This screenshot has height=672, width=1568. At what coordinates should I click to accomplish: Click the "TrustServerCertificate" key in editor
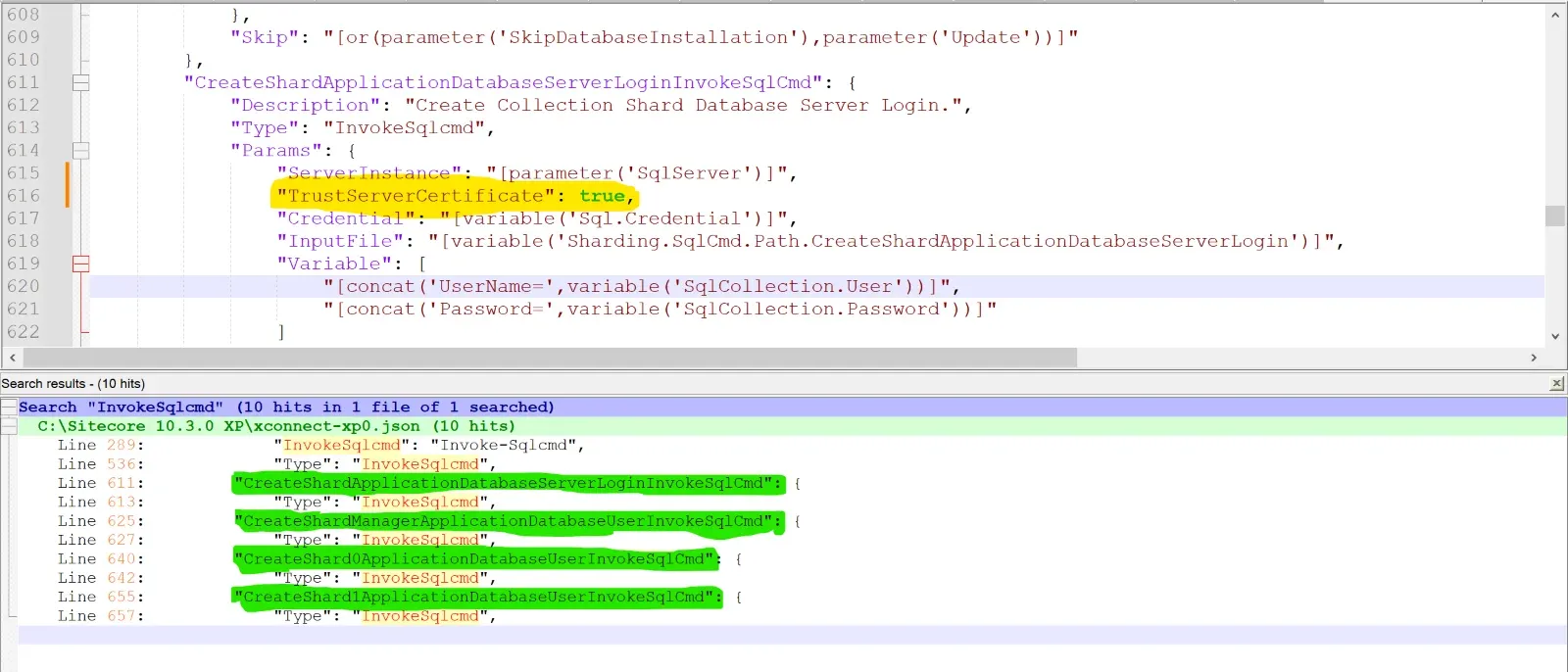pos(416,196)
